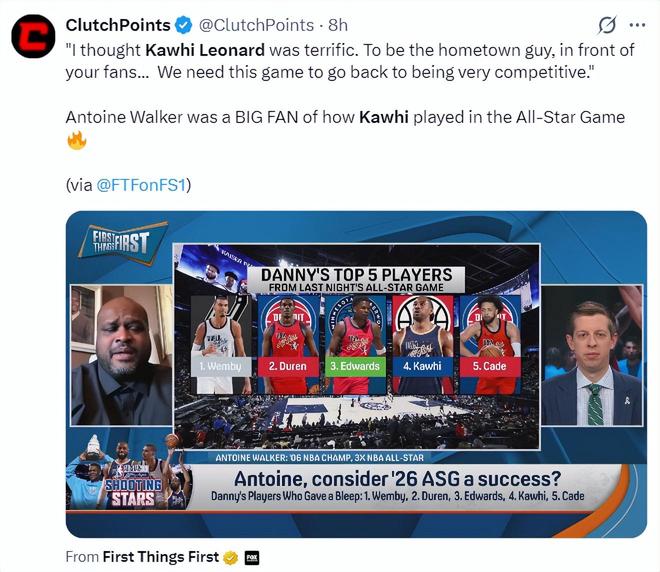
Task: Click the fire emoji in the tweet
Action: (77, 140)
